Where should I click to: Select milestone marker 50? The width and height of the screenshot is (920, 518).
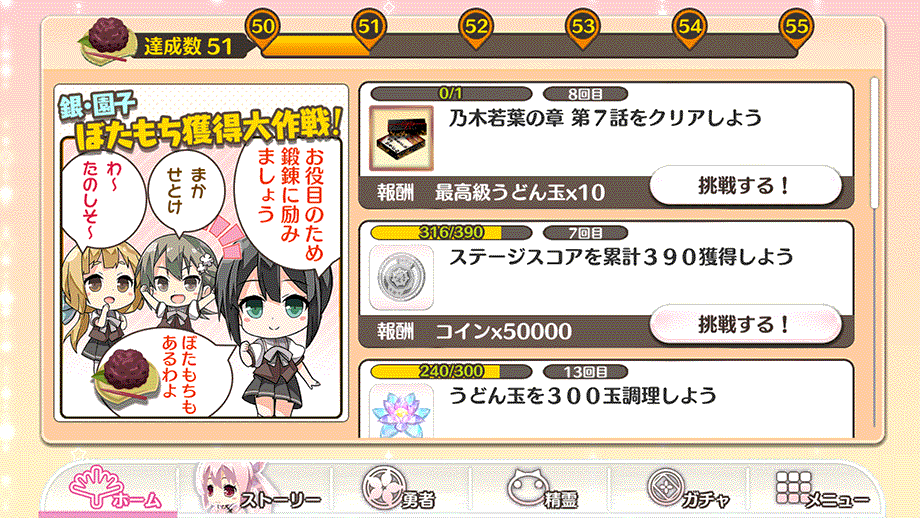pyautogui.click(x=262, y=29)
